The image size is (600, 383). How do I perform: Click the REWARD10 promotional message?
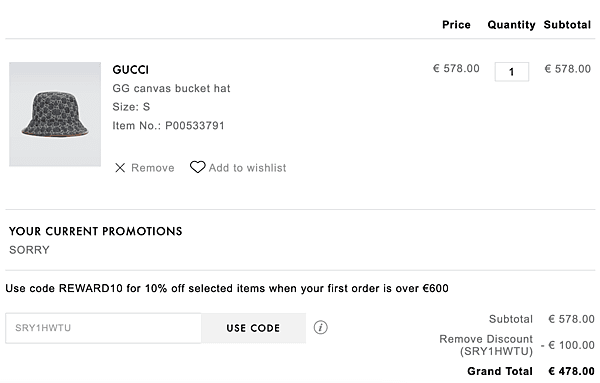(x=227, y=288)
